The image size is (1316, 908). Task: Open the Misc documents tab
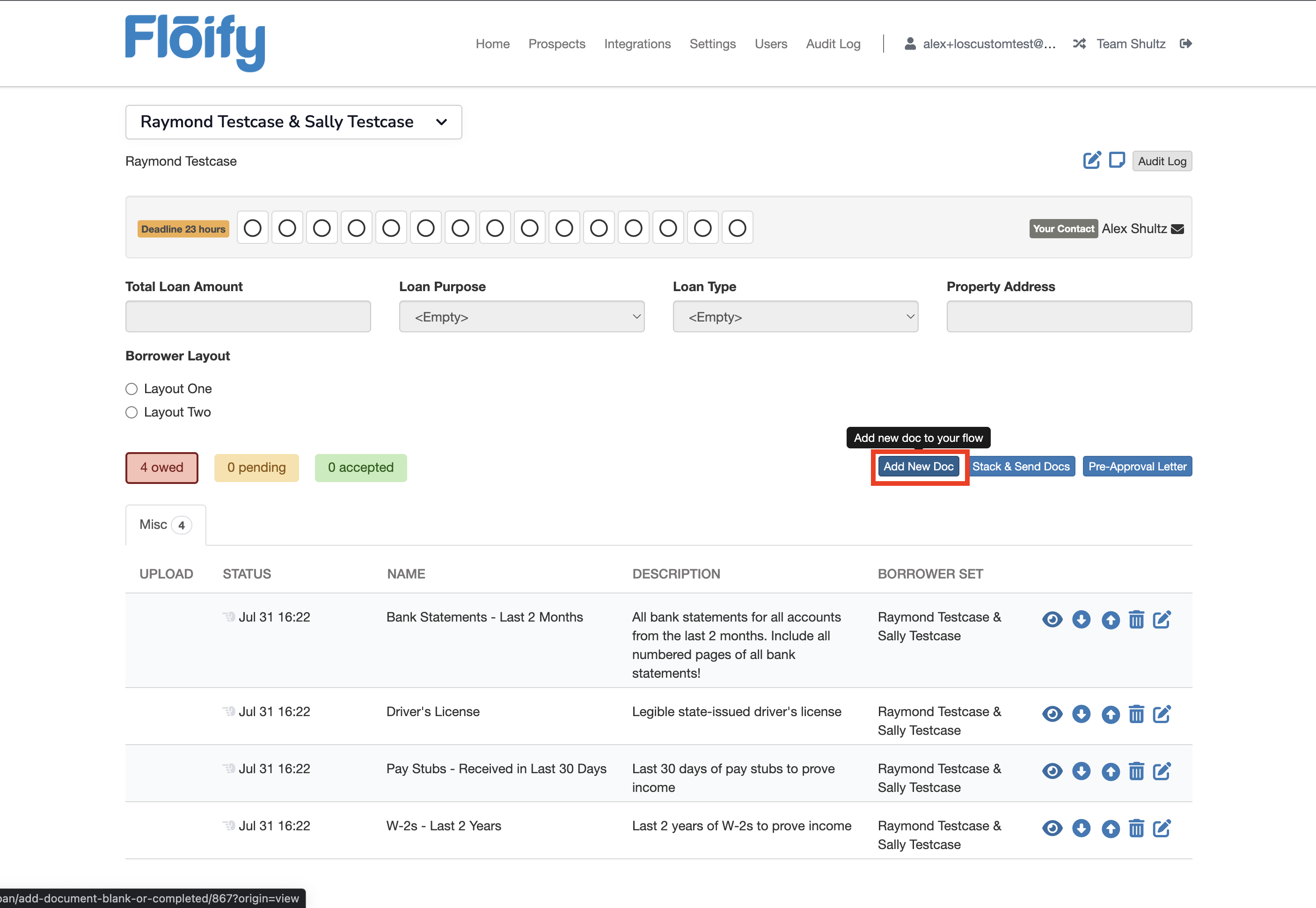point(165,525)
